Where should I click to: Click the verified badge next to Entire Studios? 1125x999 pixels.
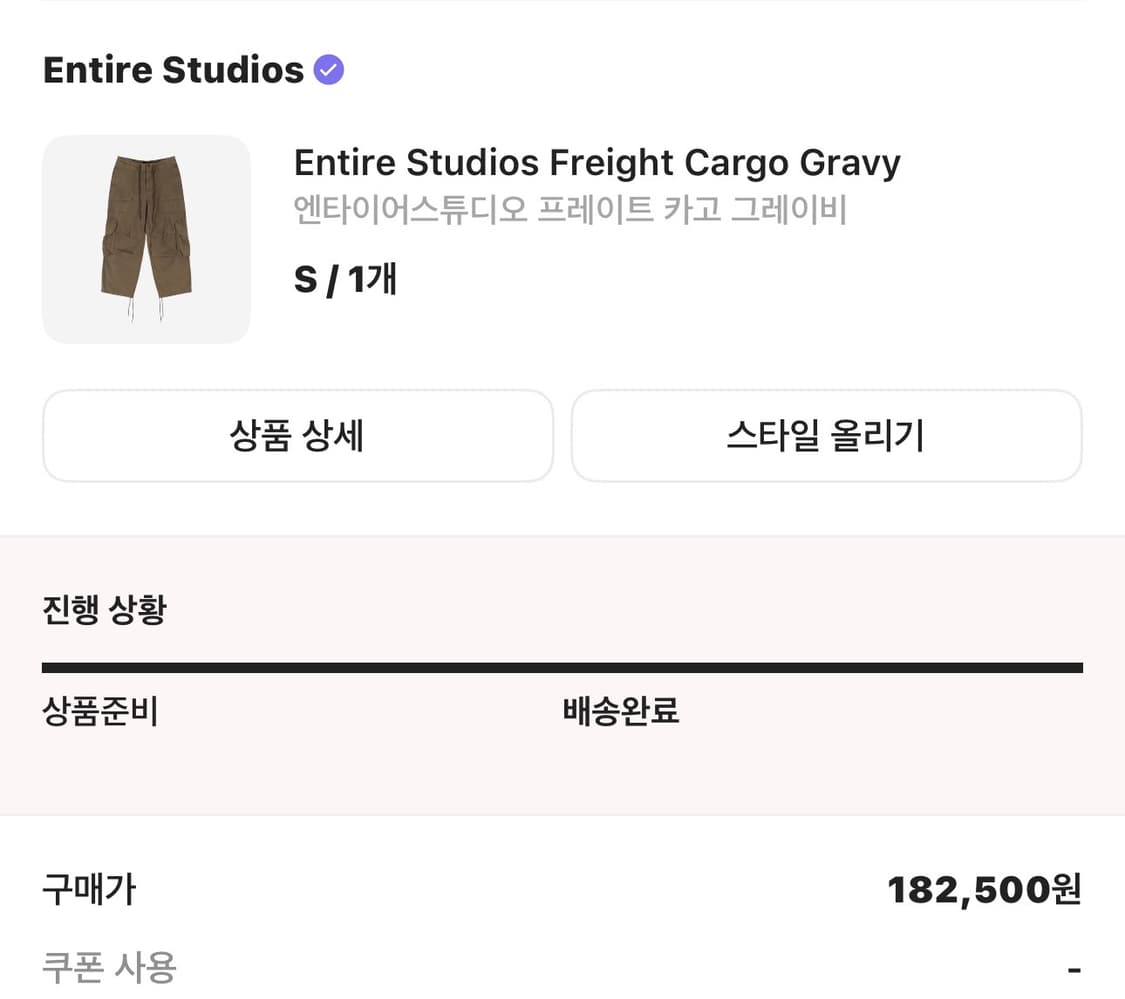[x=327, y=69]
